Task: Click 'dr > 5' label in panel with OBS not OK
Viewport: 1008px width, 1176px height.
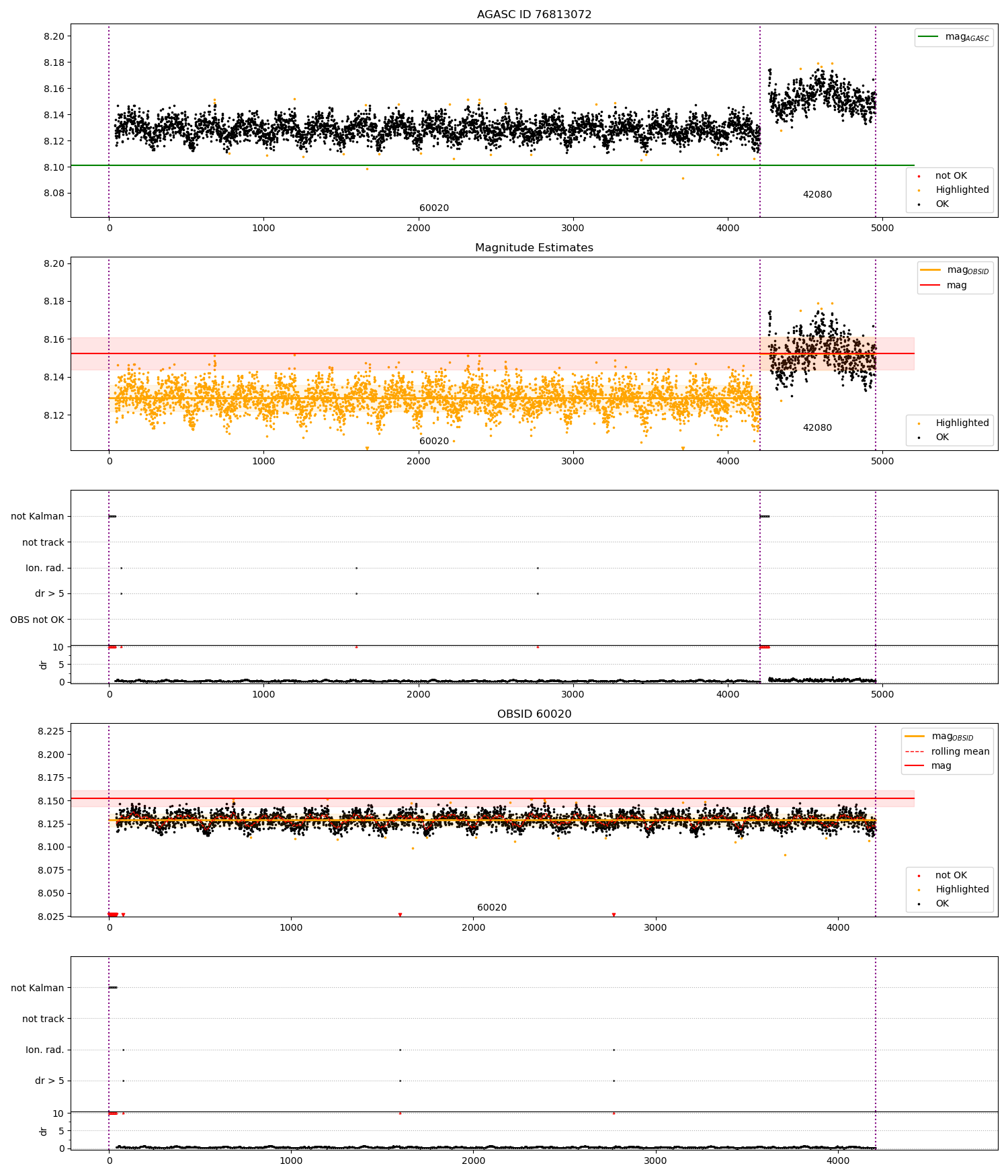Action: (x=50, y=594)
